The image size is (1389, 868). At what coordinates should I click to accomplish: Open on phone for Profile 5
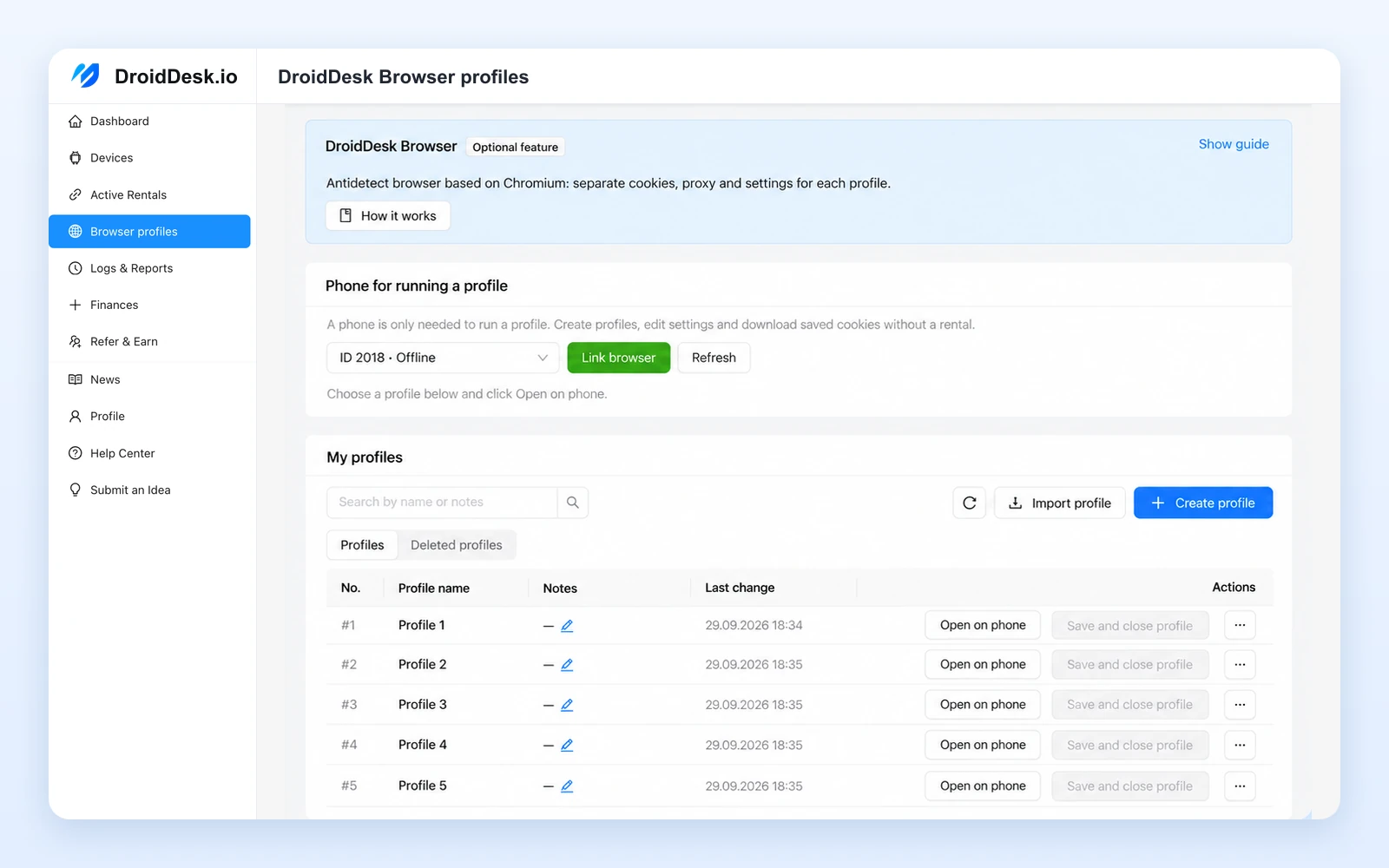983,786
